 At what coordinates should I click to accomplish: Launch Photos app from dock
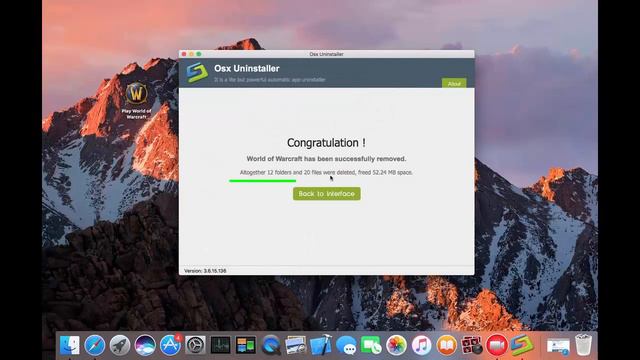pyautogui.click(x=396, y=345)
